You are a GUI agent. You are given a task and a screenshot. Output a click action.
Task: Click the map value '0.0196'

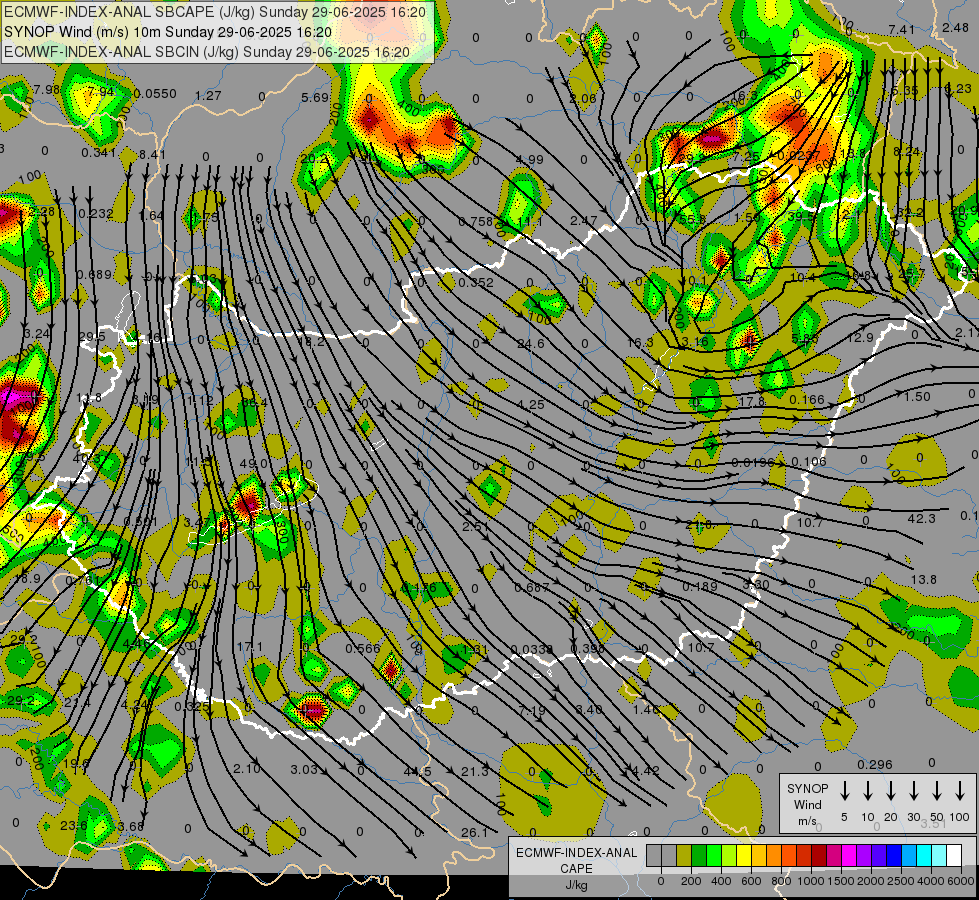(752, 462)
